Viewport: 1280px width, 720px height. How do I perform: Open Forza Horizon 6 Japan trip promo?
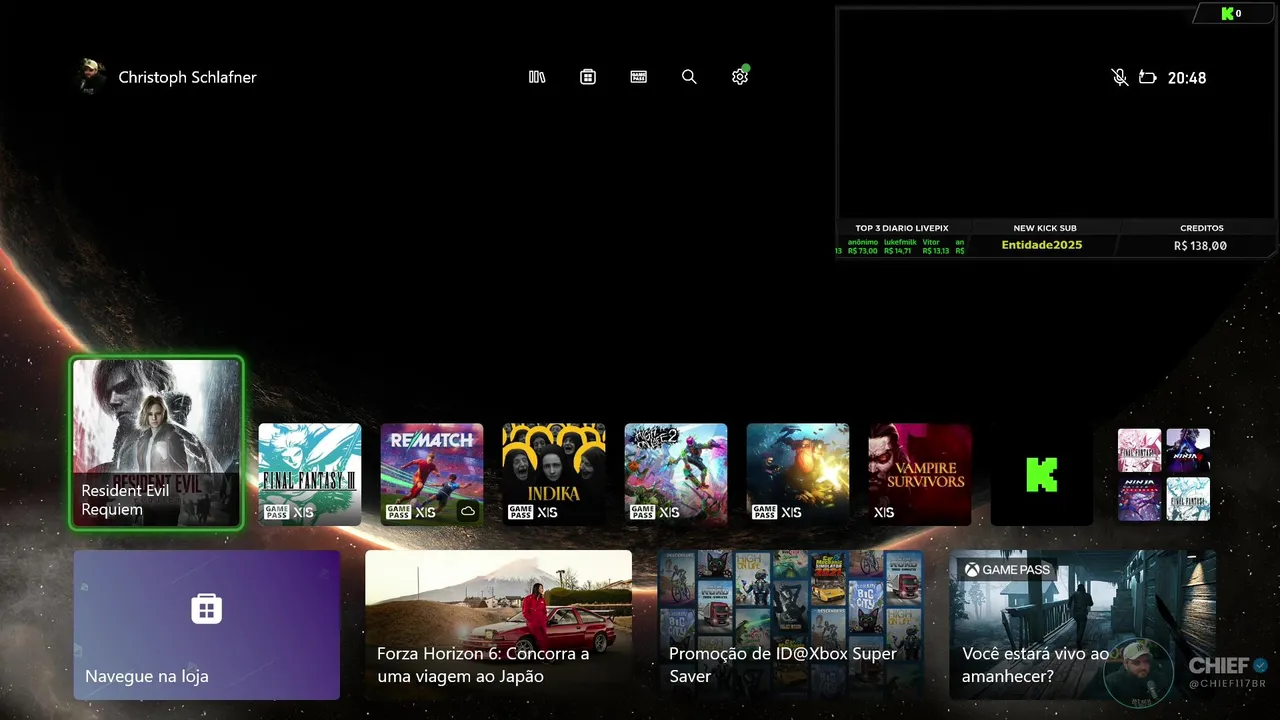(498, 625)
